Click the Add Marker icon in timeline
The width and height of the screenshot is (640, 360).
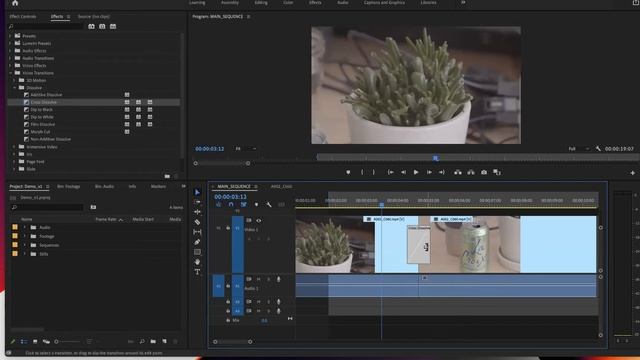[256, 204]
